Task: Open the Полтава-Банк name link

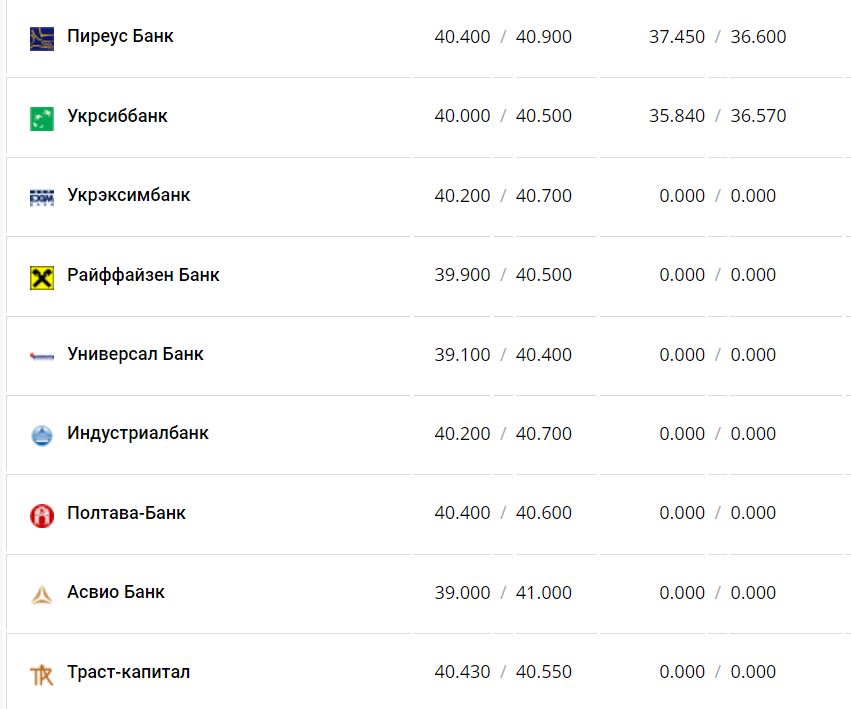Action: coord(126,513)
